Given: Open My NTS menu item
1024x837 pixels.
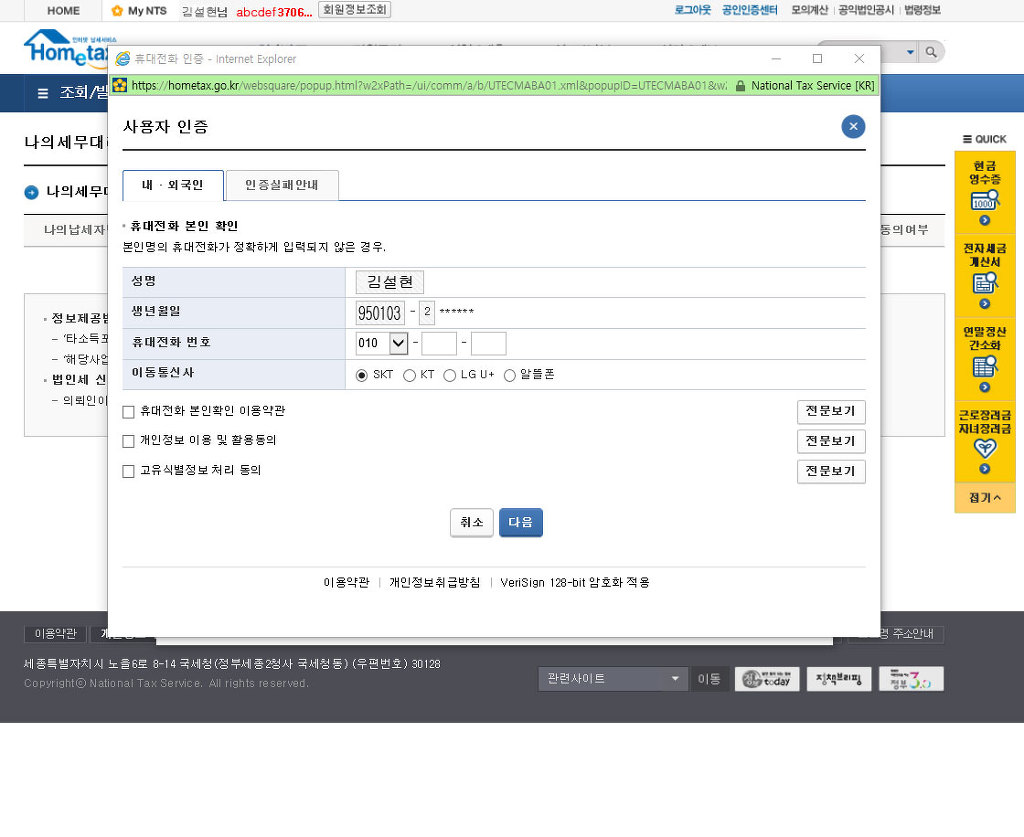Looking at the screenshot, I should (140, 10).
